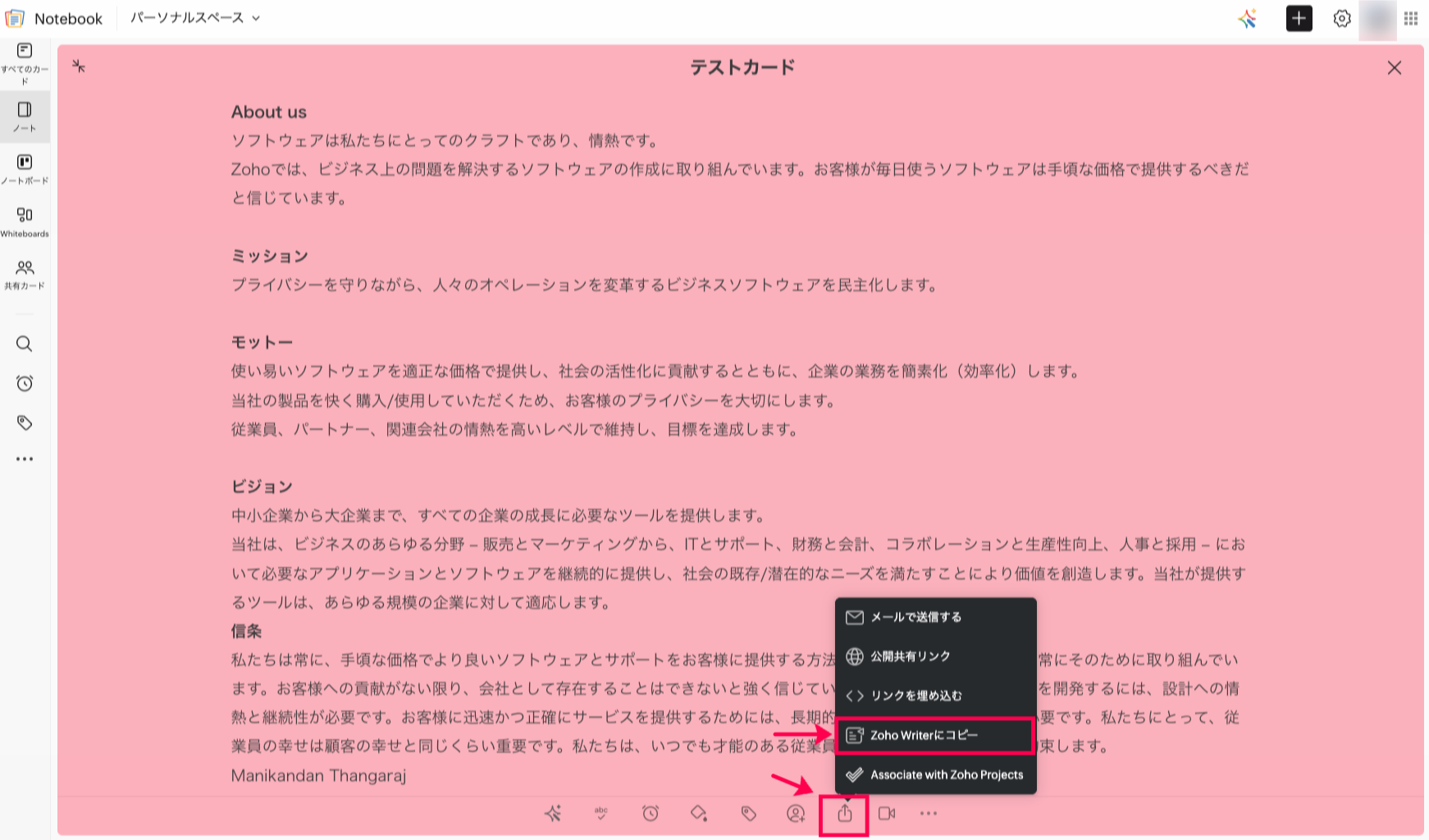Click the black plus create button

(1299, 18)
